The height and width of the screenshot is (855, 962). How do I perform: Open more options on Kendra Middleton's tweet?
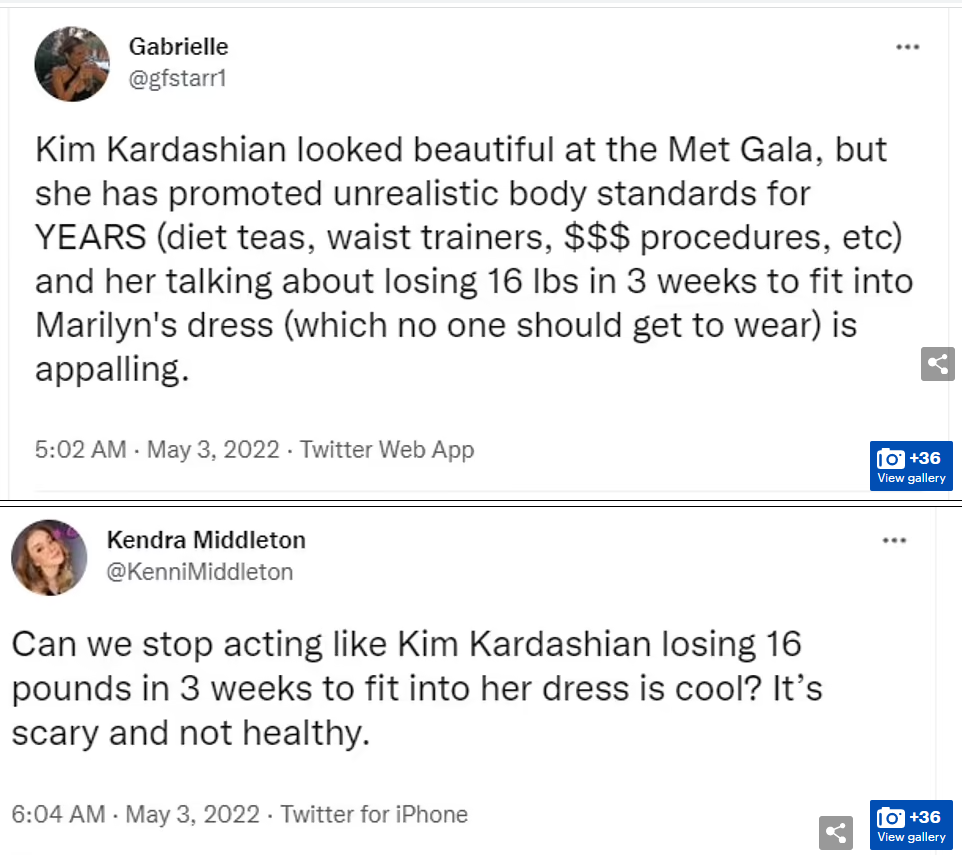point(894,540)
